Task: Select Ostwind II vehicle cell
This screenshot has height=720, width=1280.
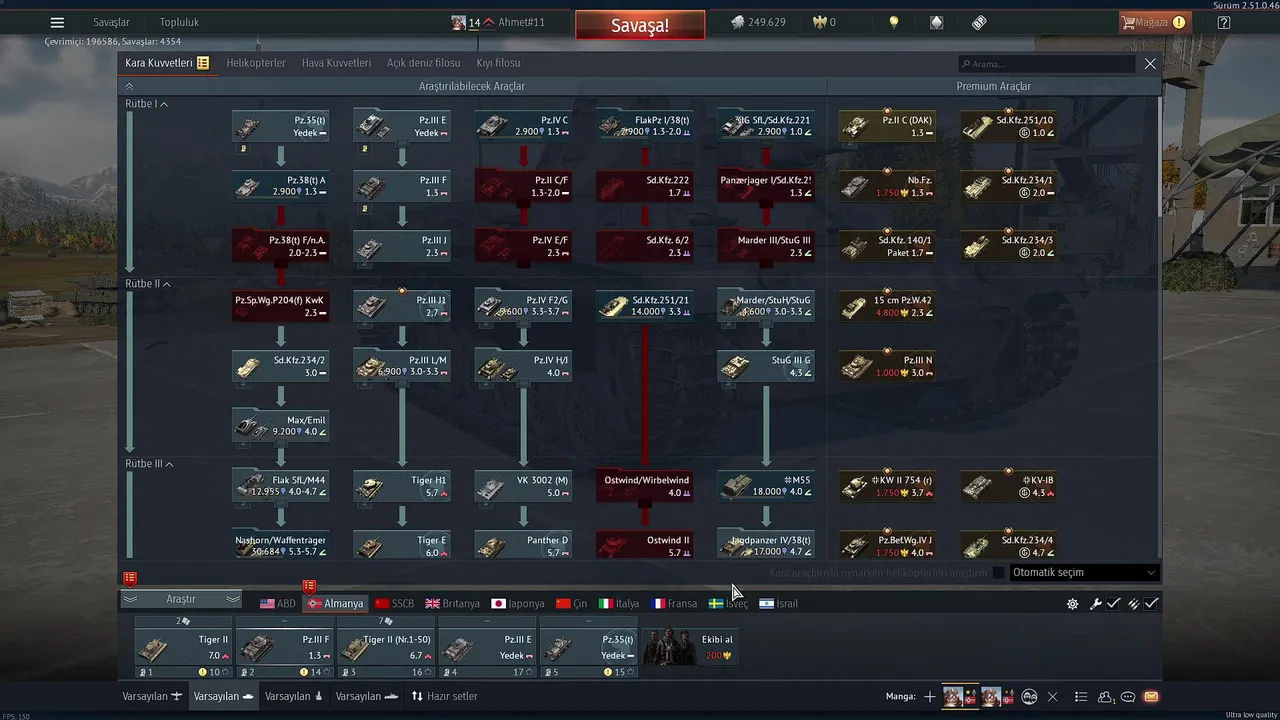Action: (645, 547)
